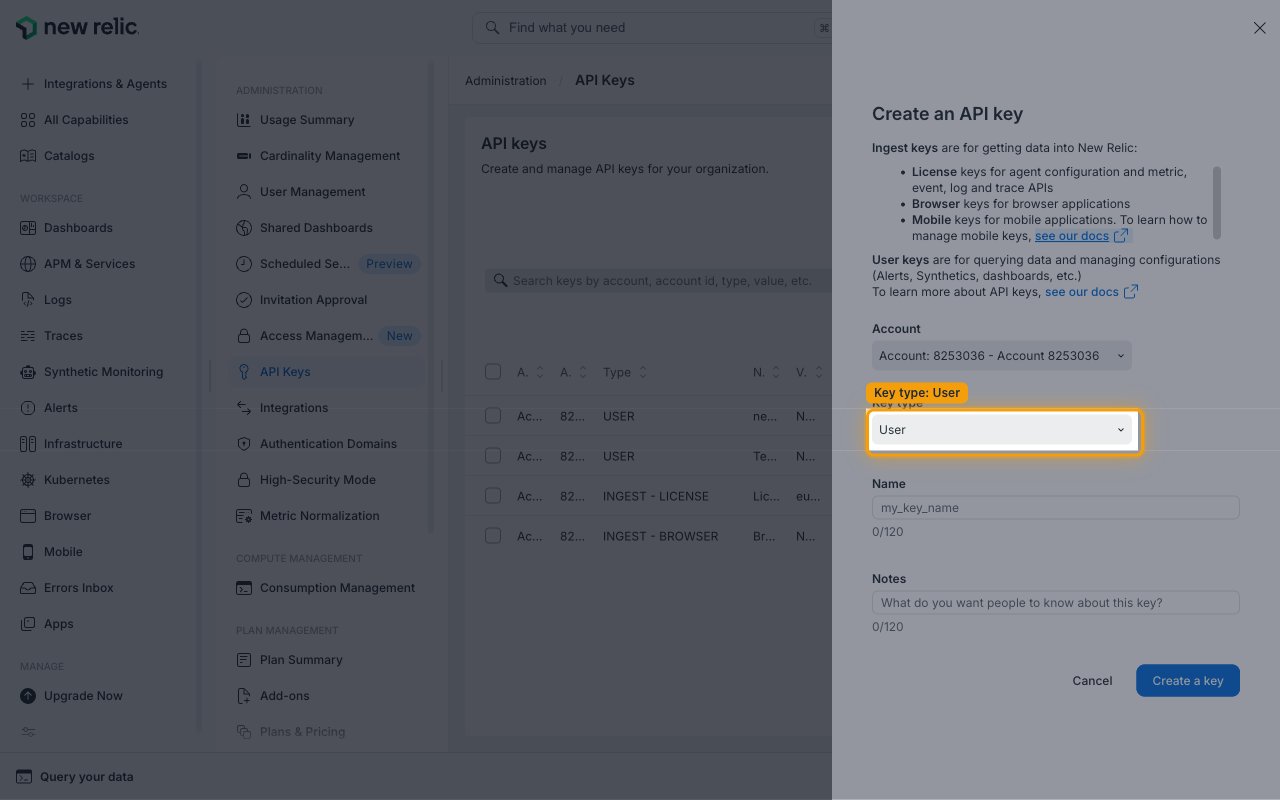
Task: Open All Capabilities grid icon
Action: [x=28, y=120]
